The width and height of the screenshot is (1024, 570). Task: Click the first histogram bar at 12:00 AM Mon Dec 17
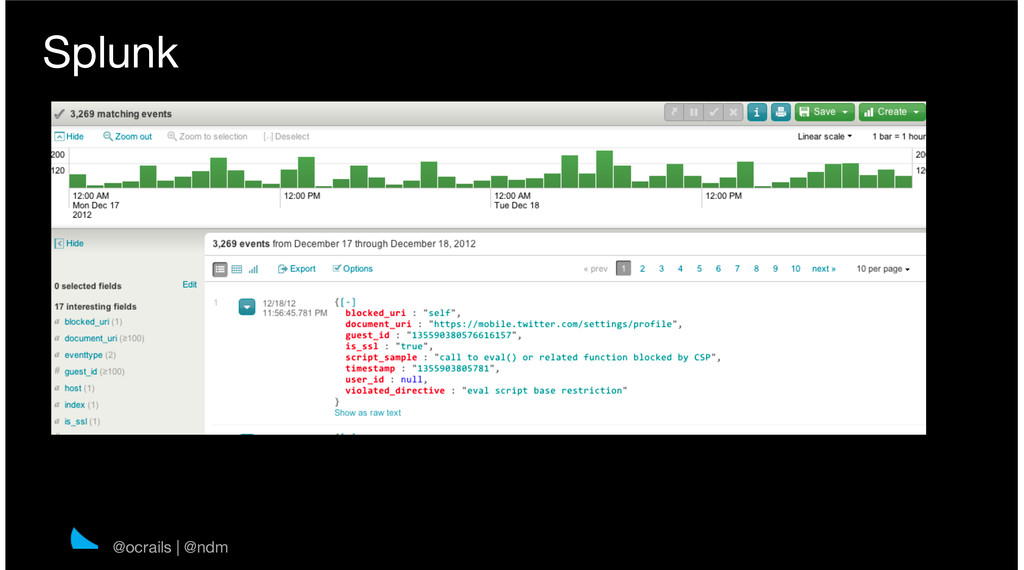pyautogui.click(x=78, y=181)
